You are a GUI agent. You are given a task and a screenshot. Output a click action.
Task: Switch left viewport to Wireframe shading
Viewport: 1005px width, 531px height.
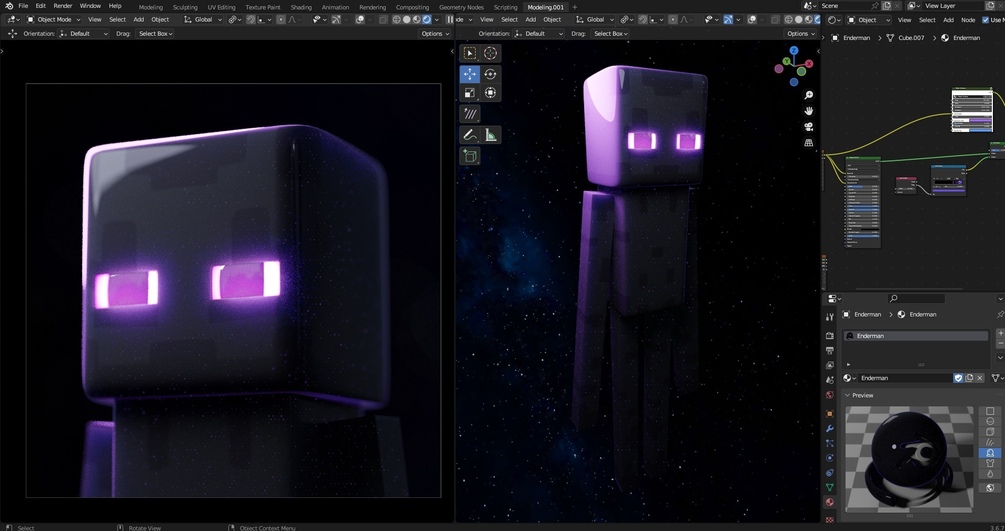pyautogui.click(x=397, y=20)
